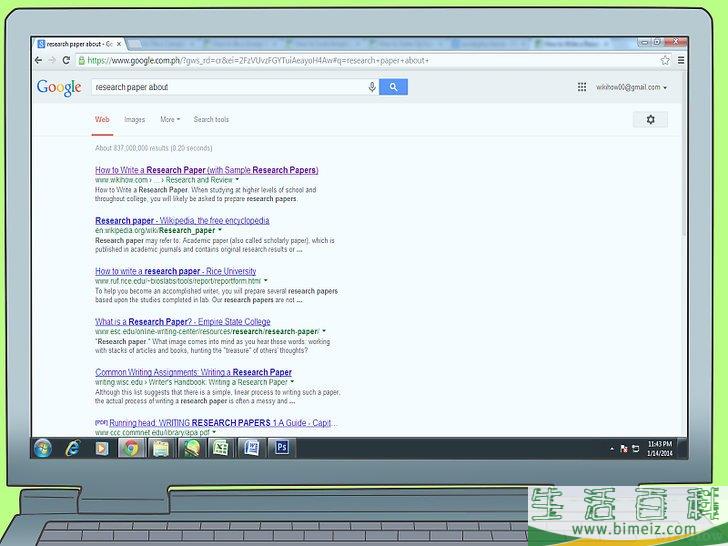Click the voice search microphone icon
728x546 pixels.
[372, 87]
